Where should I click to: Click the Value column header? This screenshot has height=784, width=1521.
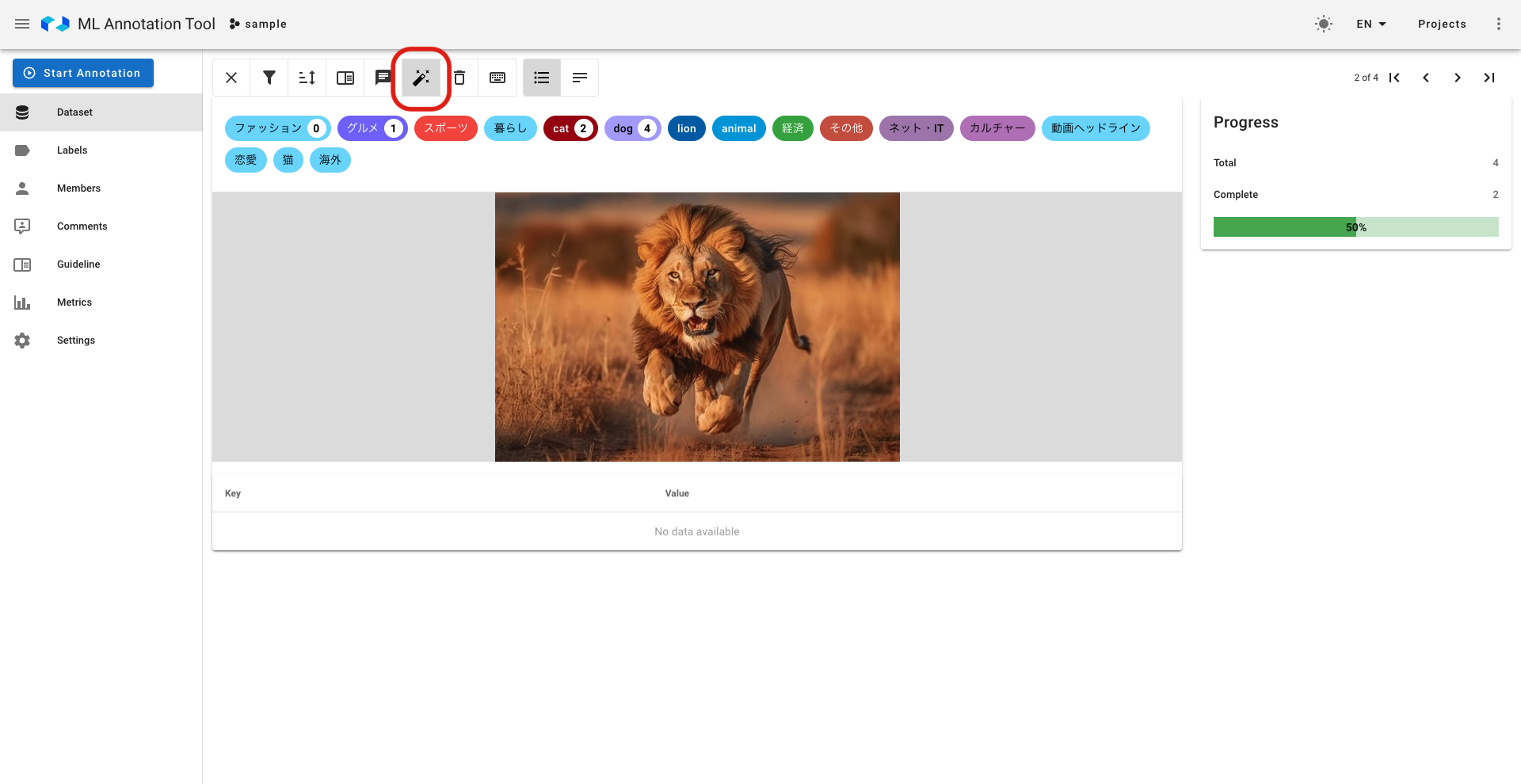point(677,493)
